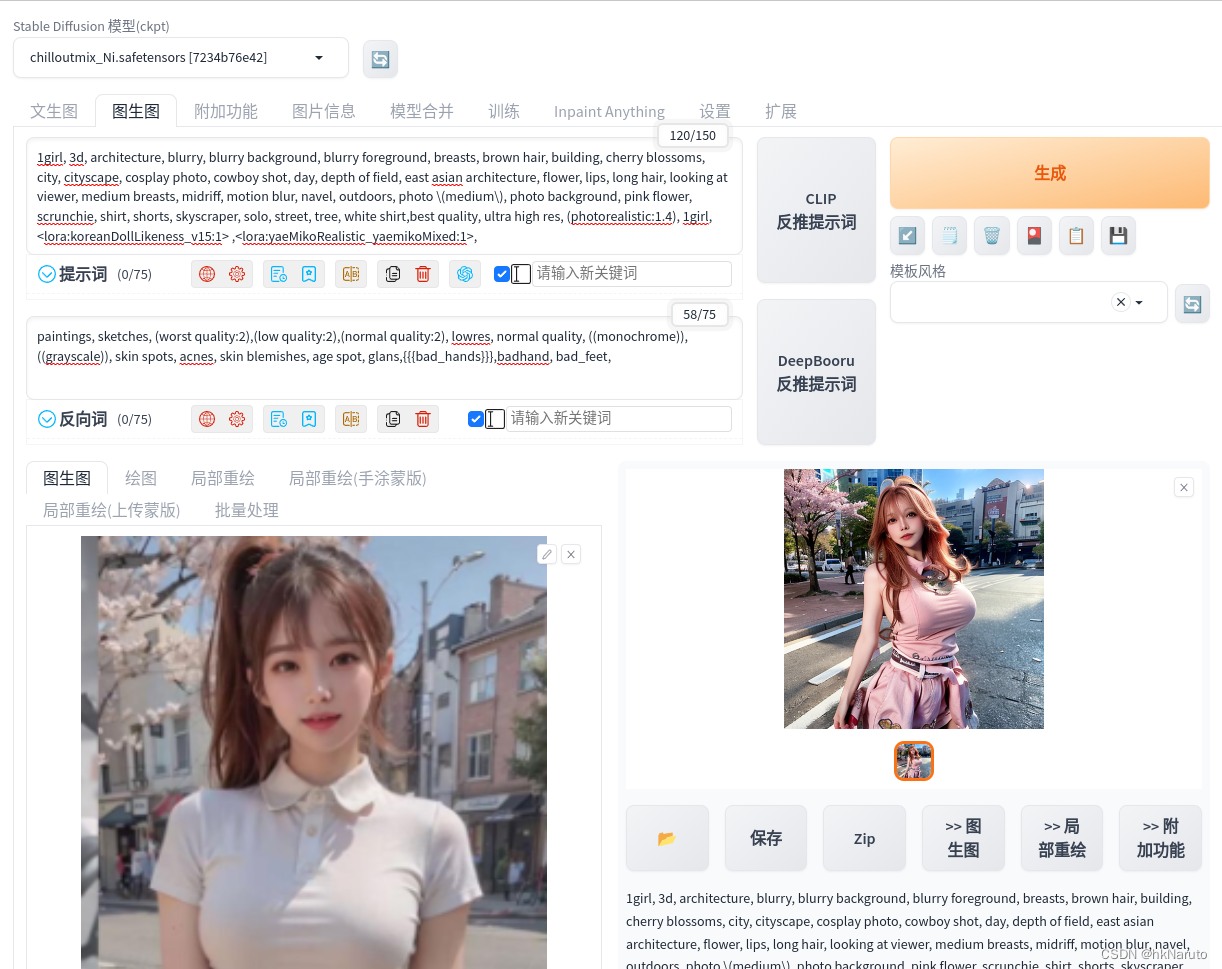Select the generated image thumbnail in gallery
The width and height of the screenshot is (1222, 969).
(x=913, y=761)
